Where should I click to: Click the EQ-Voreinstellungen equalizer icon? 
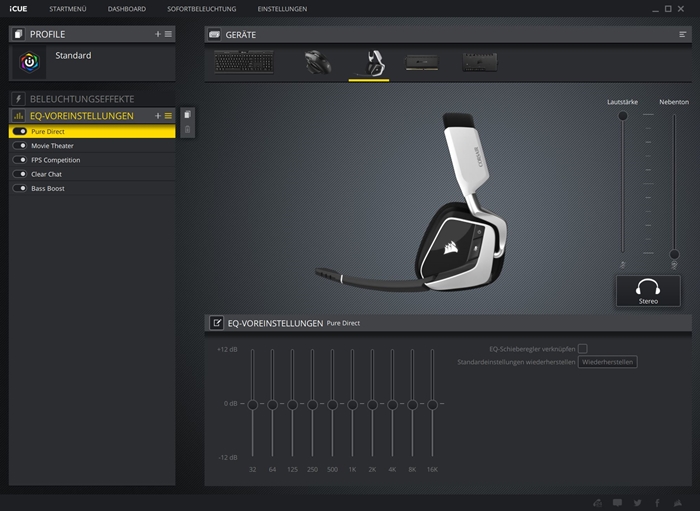18,116
